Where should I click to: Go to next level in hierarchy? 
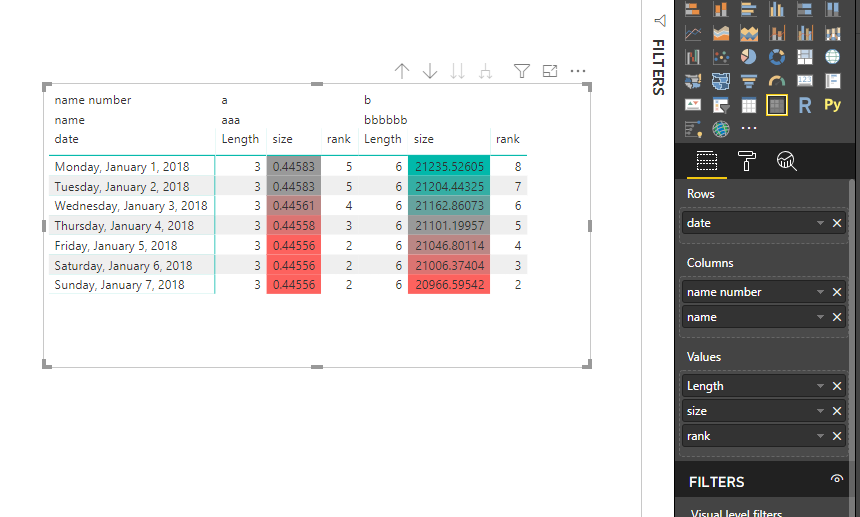pos(457,71)
